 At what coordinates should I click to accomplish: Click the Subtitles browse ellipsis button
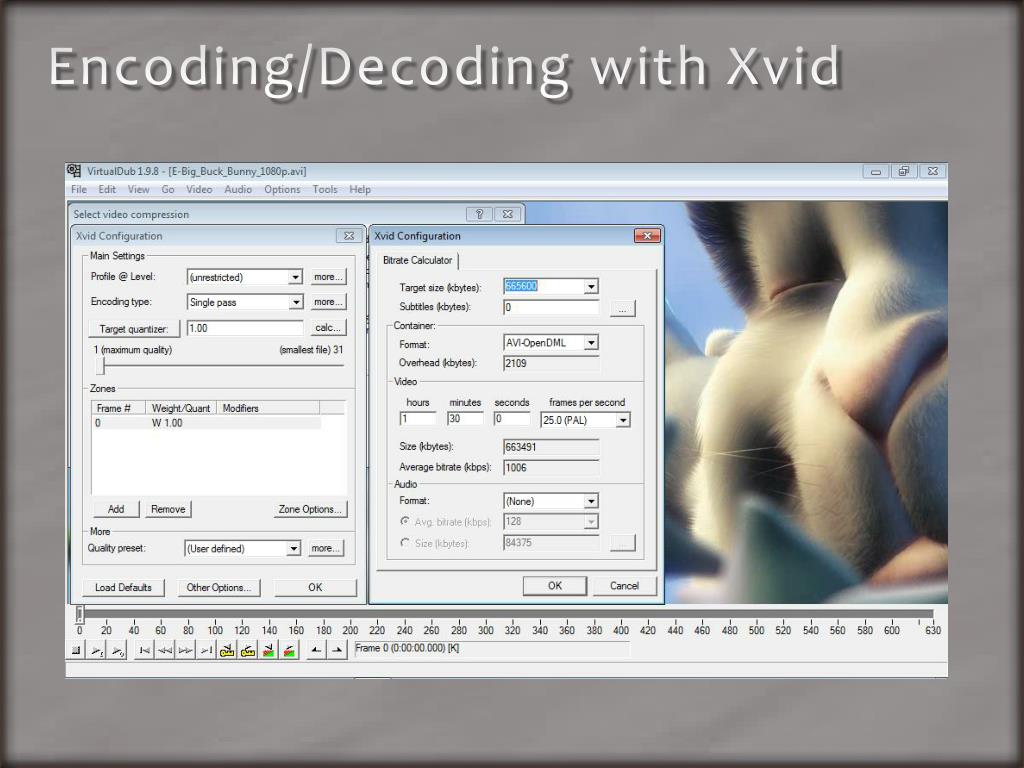click(622, 308)
